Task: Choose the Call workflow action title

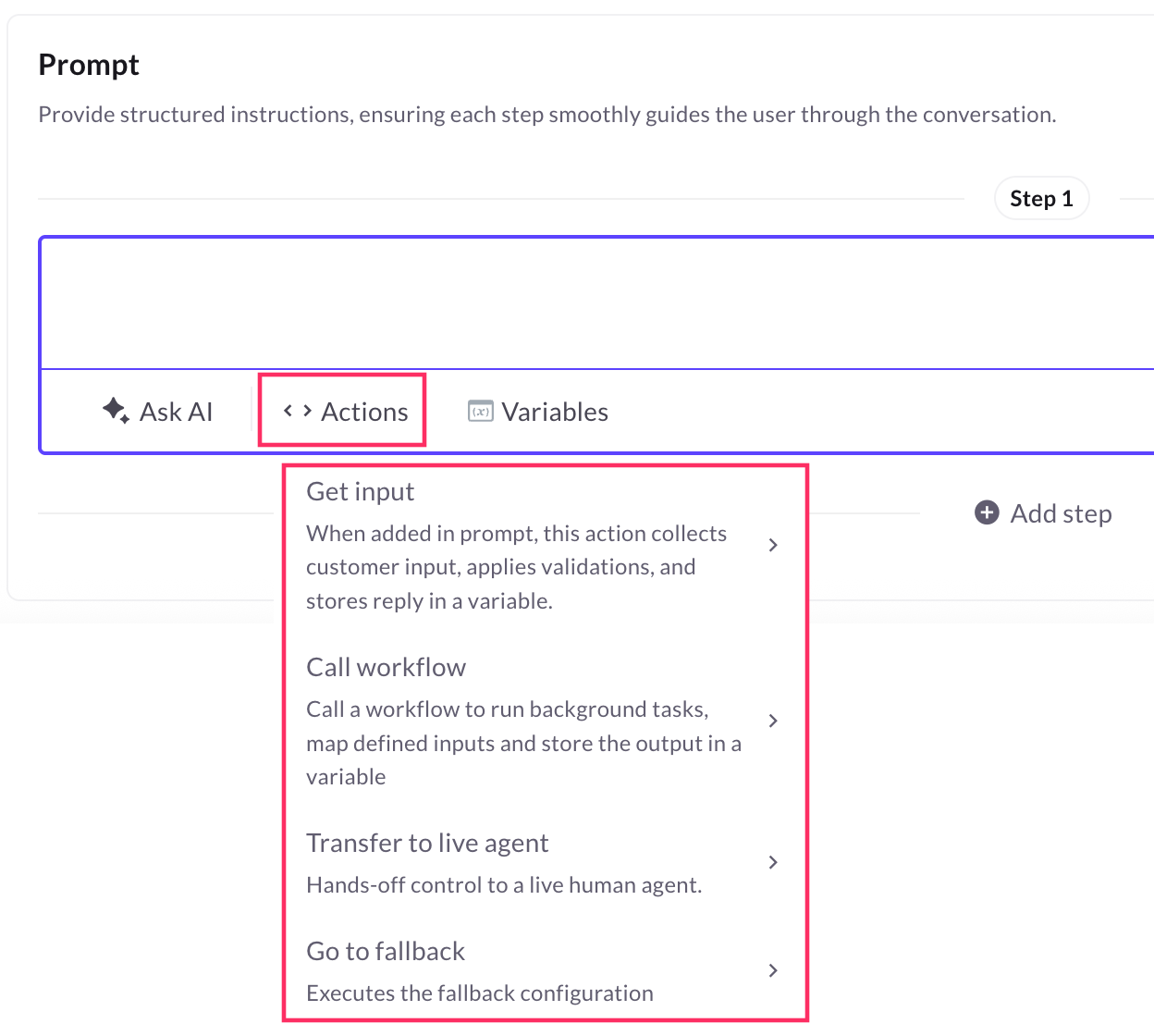Action: pyautogui.click(x=387, y=668)
